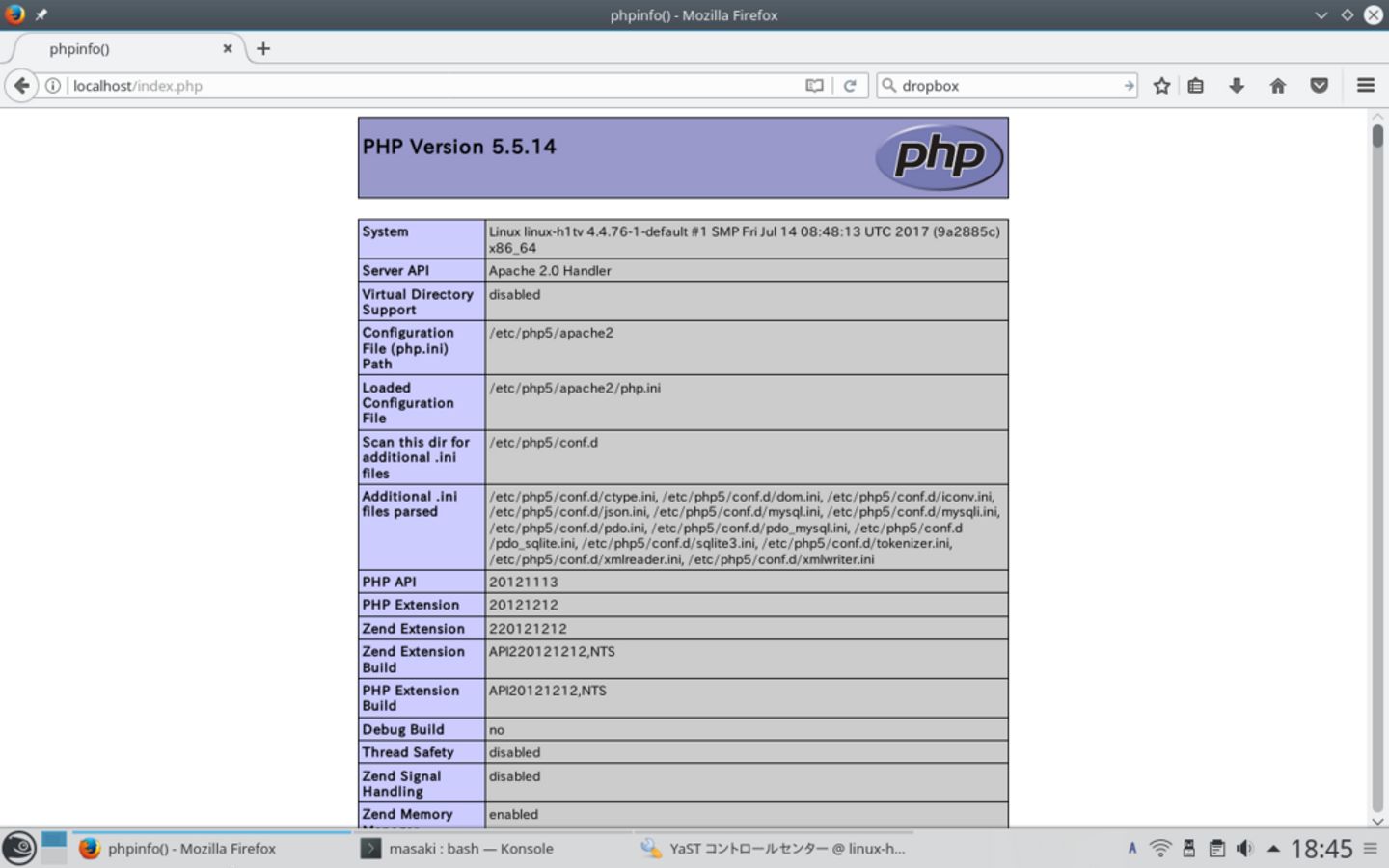Bookmark this page with the star icon

1161,86
